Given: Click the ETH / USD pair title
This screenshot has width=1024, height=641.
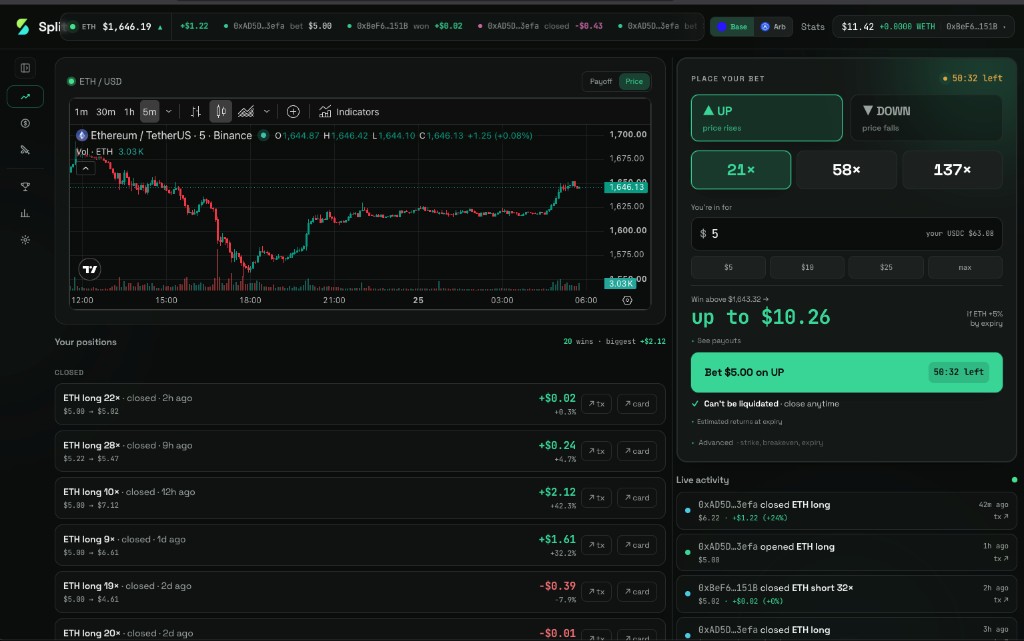Looking at the screenshot, I should 100,82.
